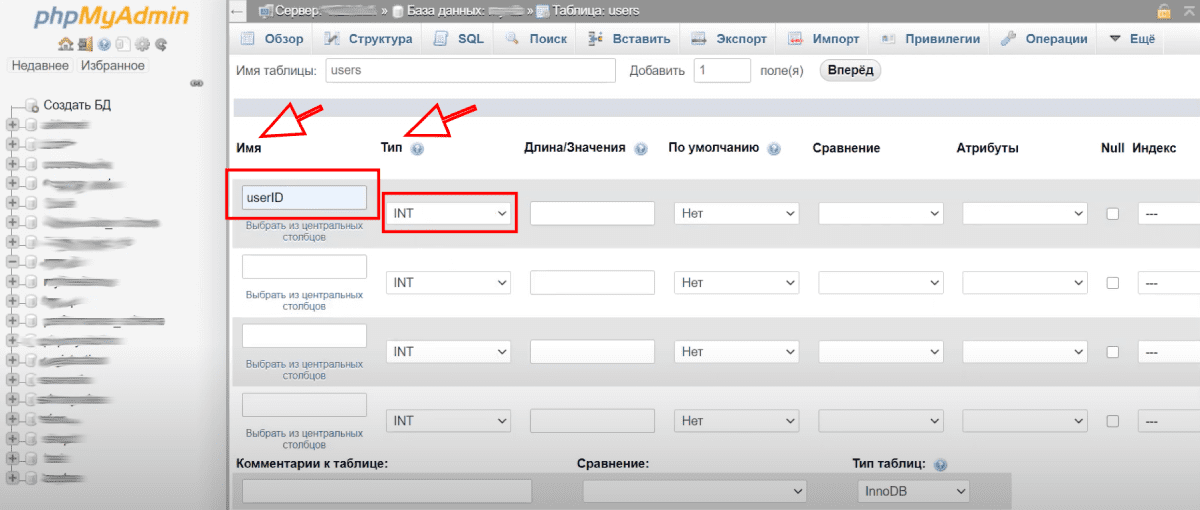Click name field in second column row
1200x510 pixels.
click(304, 266)
